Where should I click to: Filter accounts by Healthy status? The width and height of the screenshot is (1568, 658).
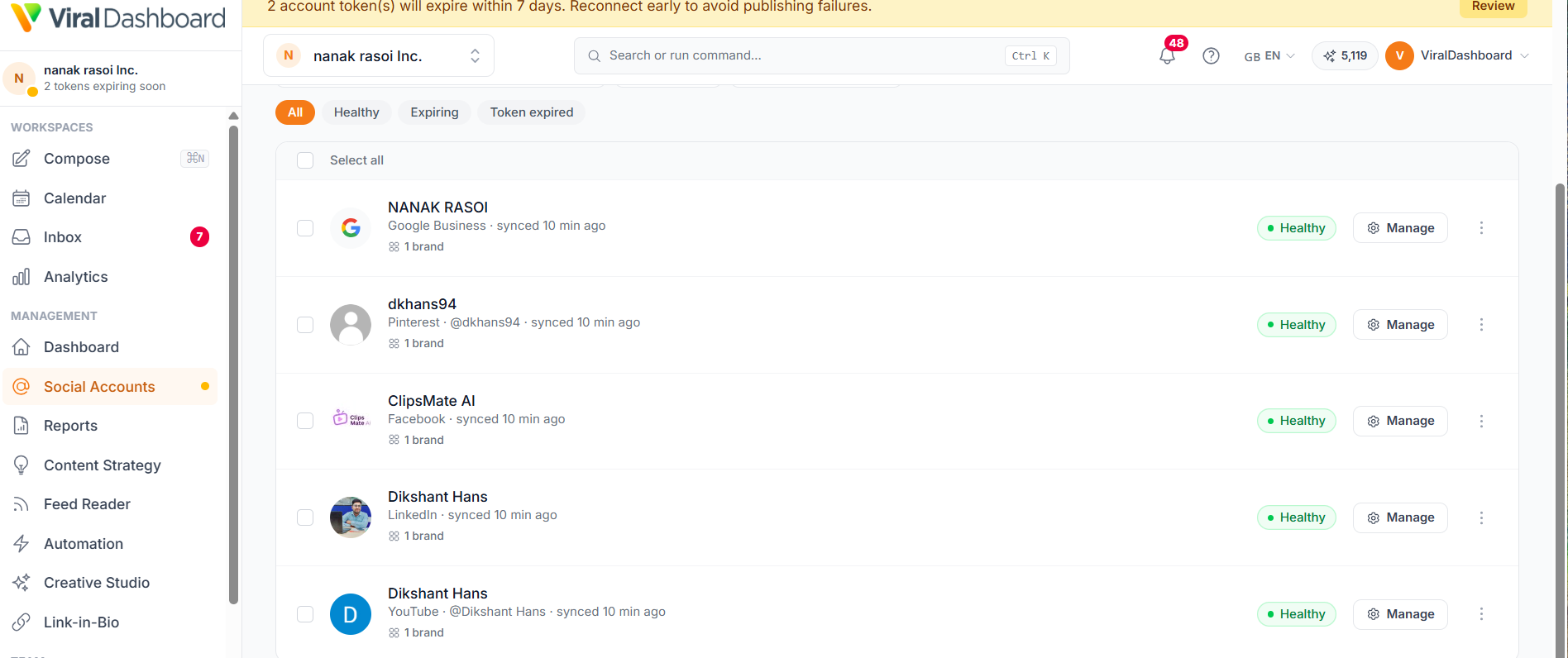click(356, 112)
